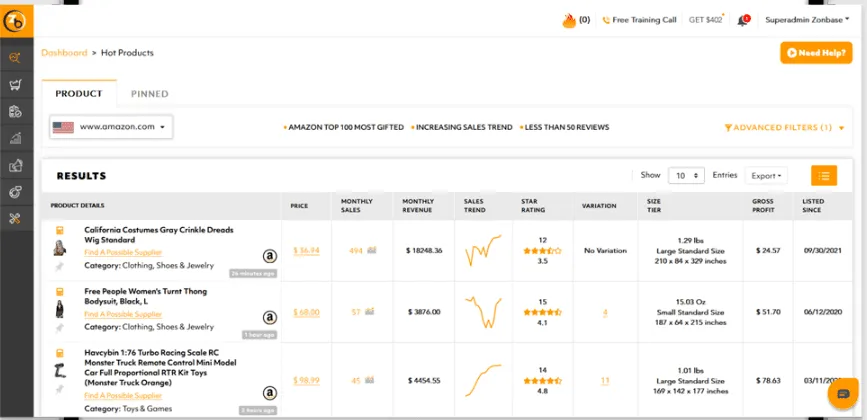Open variation count 11 link
The image size is (867, 420).
point(605,381)
